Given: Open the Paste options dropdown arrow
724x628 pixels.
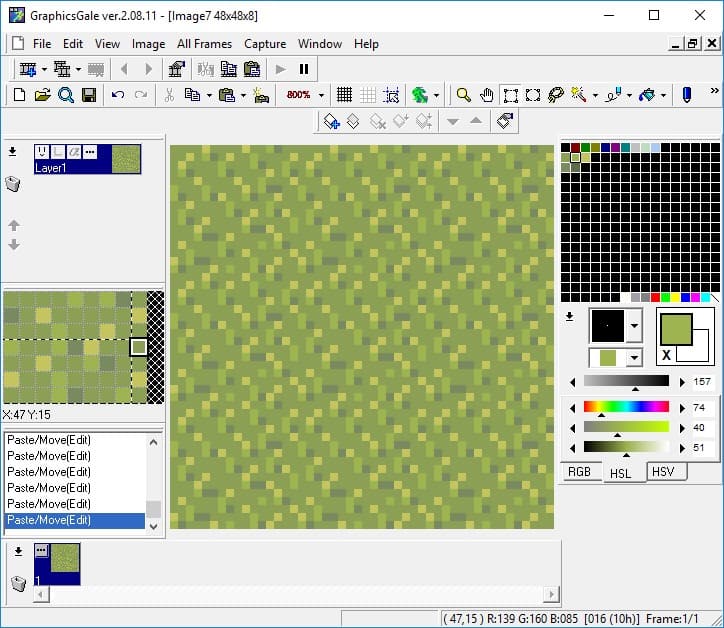Looking at the screenshot, I should click(x=243, y=96).
